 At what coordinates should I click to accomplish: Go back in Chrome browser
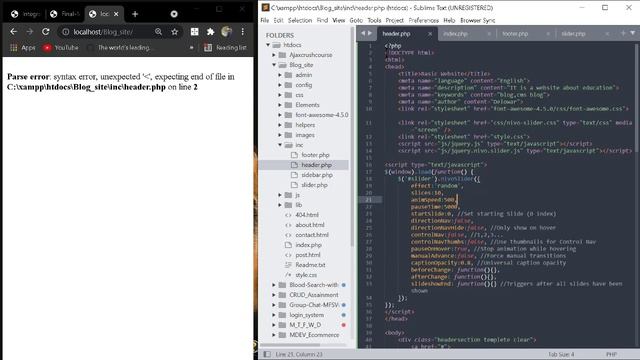point(13,31)
